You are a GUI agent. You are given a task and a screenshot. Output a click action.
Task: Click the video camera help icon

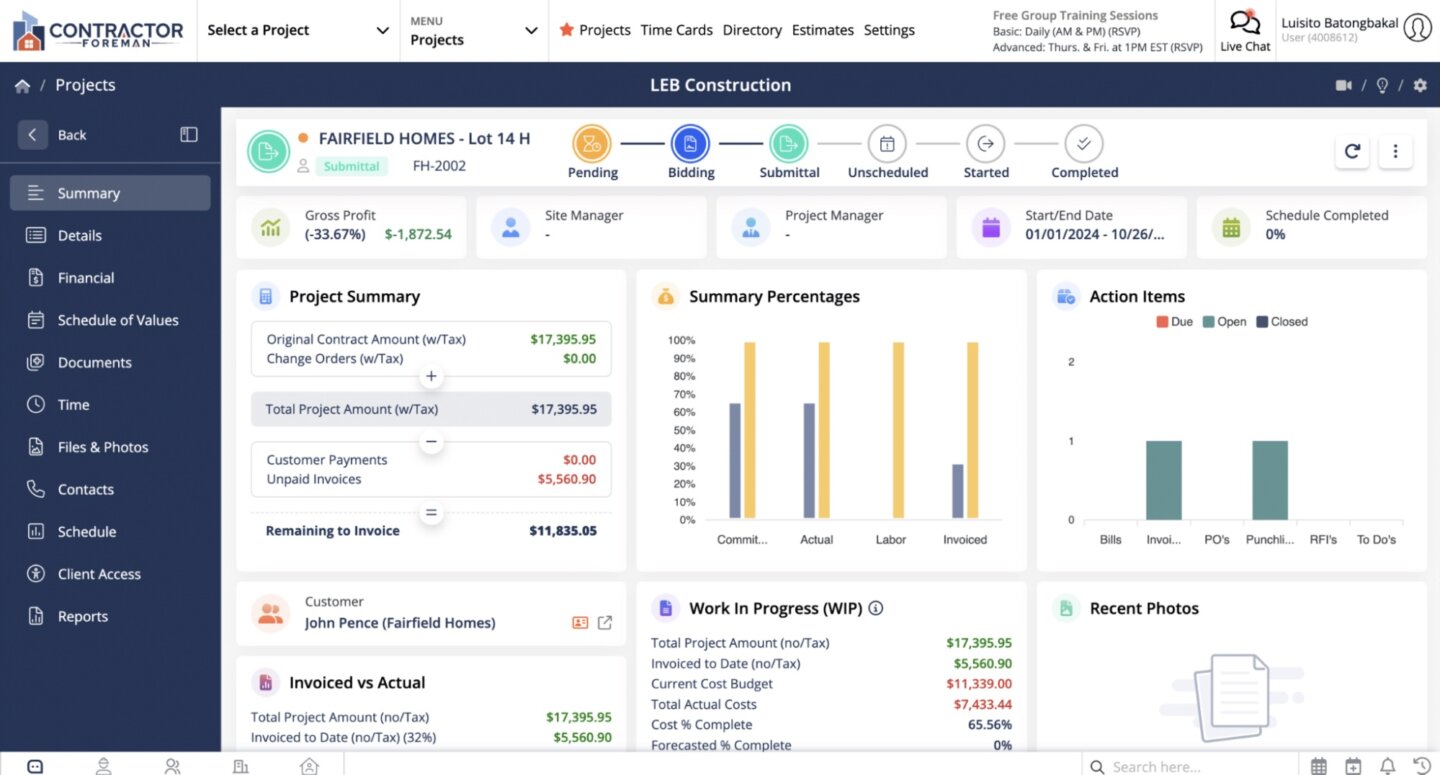tap(1344, 86)
